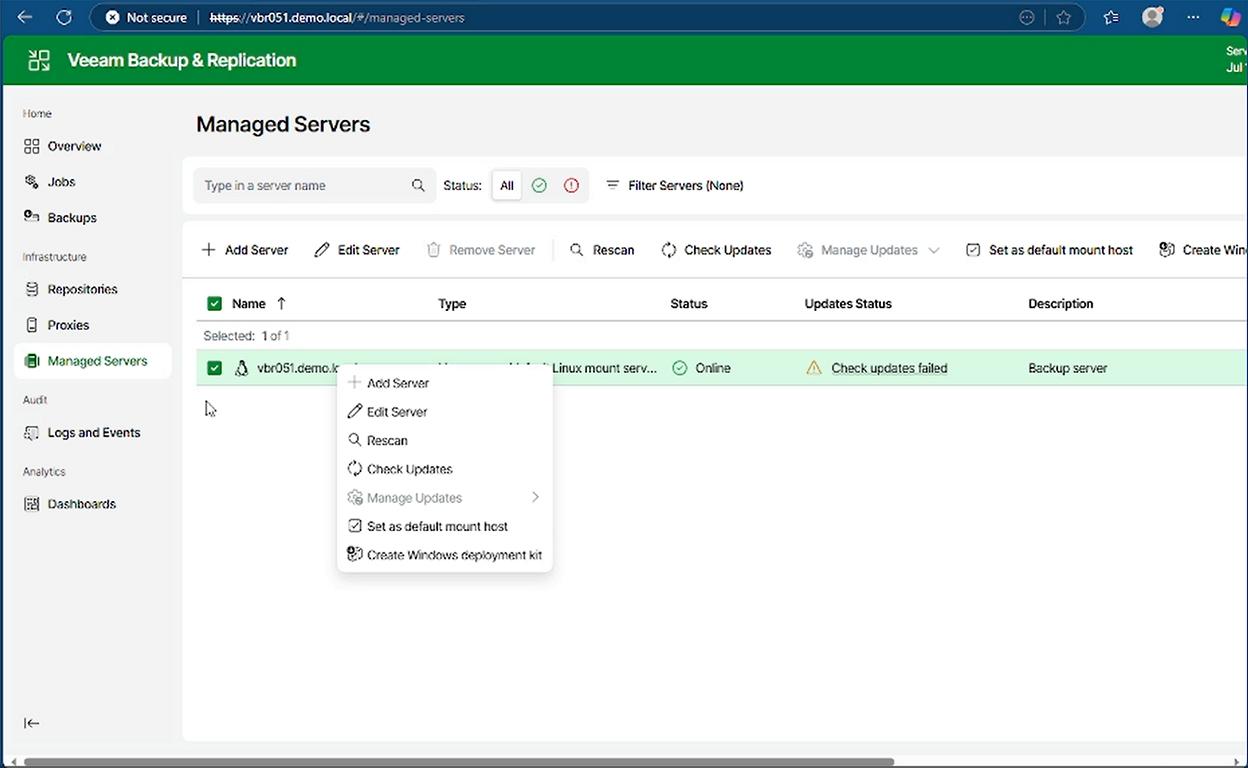This screenshot has width=1248, height=768.
Task: Open the Filter Servers (None) dropdown
Action: tap(675, 186)
